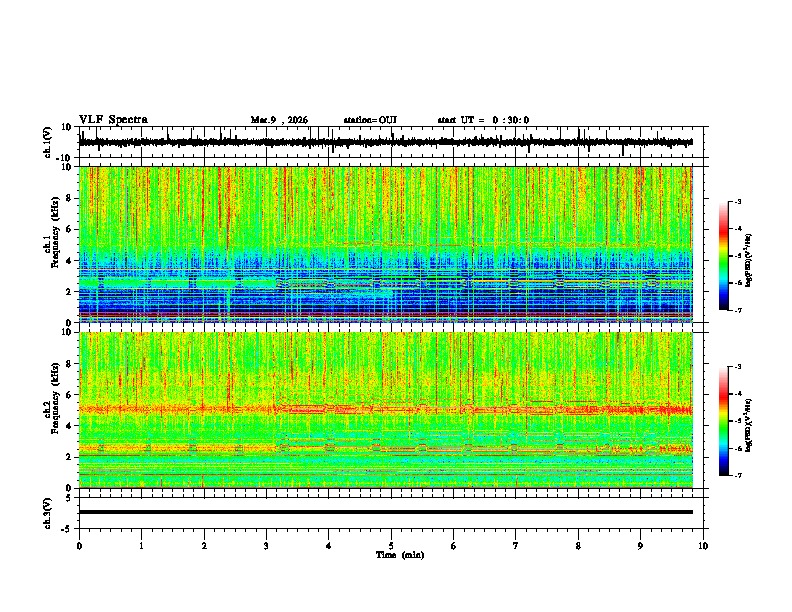This screenshot has height=612, width=792.
Task: Click the "station=OUI" header text
Action: pos(370,120)
